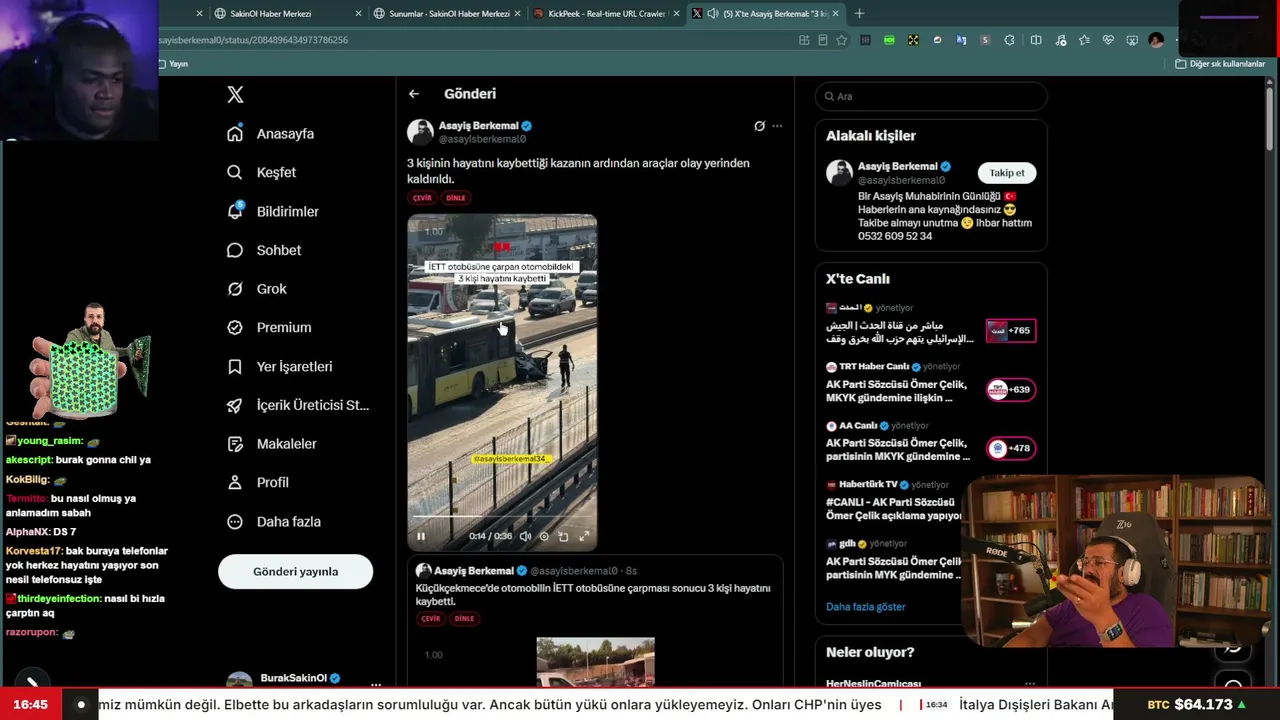
Task: Seek on the video progress bar
Action: 502,517
